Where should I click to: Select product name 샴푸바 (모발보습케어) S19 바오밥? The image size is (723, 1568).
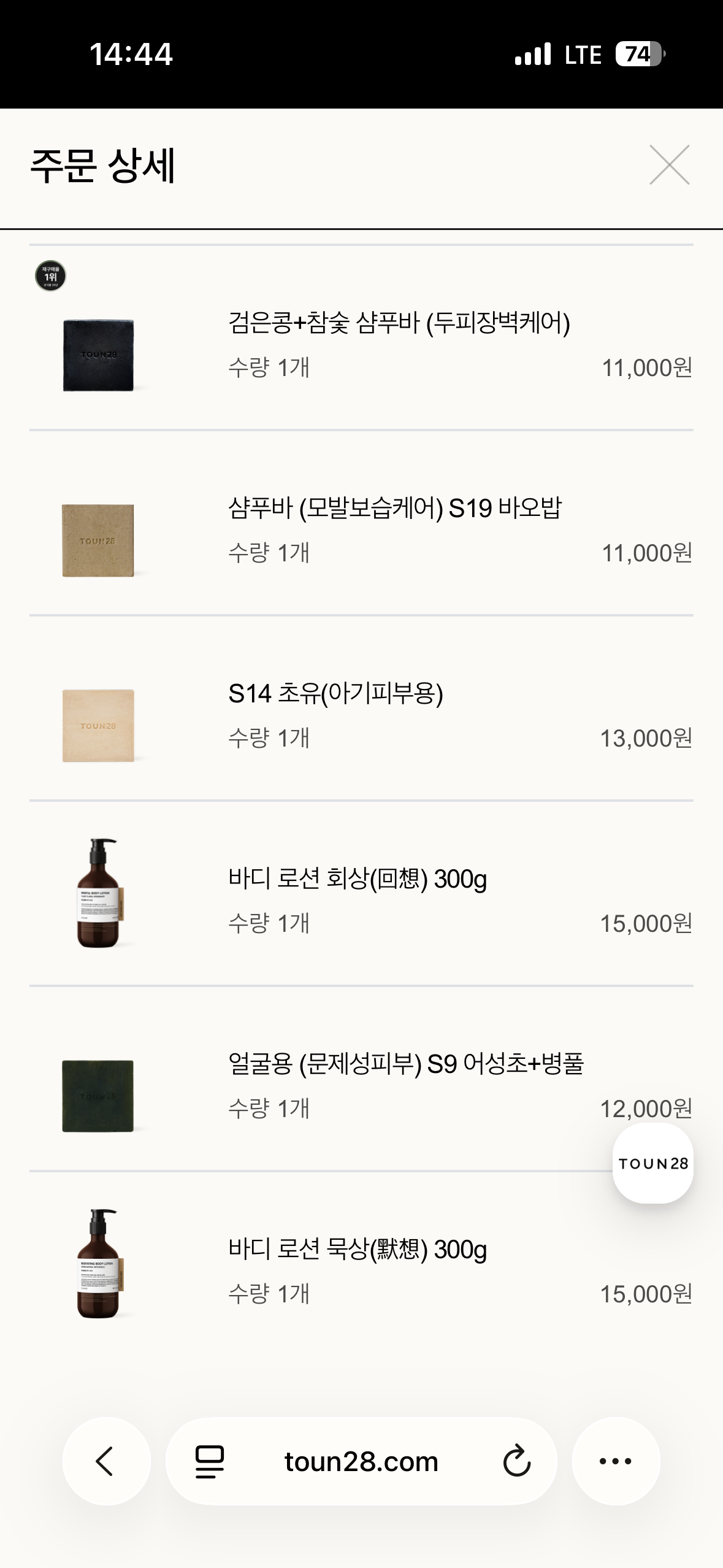pyautogui.click(x=395, y=508)
